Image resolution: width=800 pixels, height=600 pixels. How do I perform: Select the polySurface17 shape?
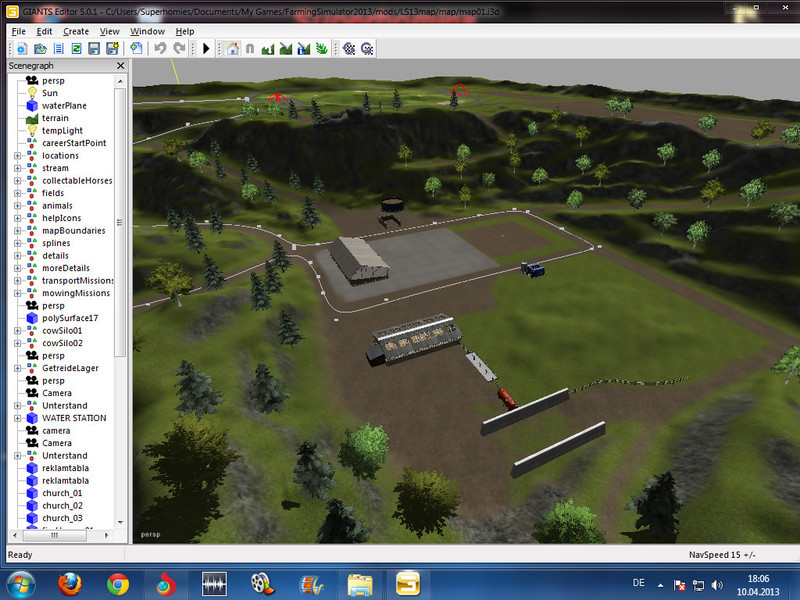pyautogui.click(x=70, y=318)
